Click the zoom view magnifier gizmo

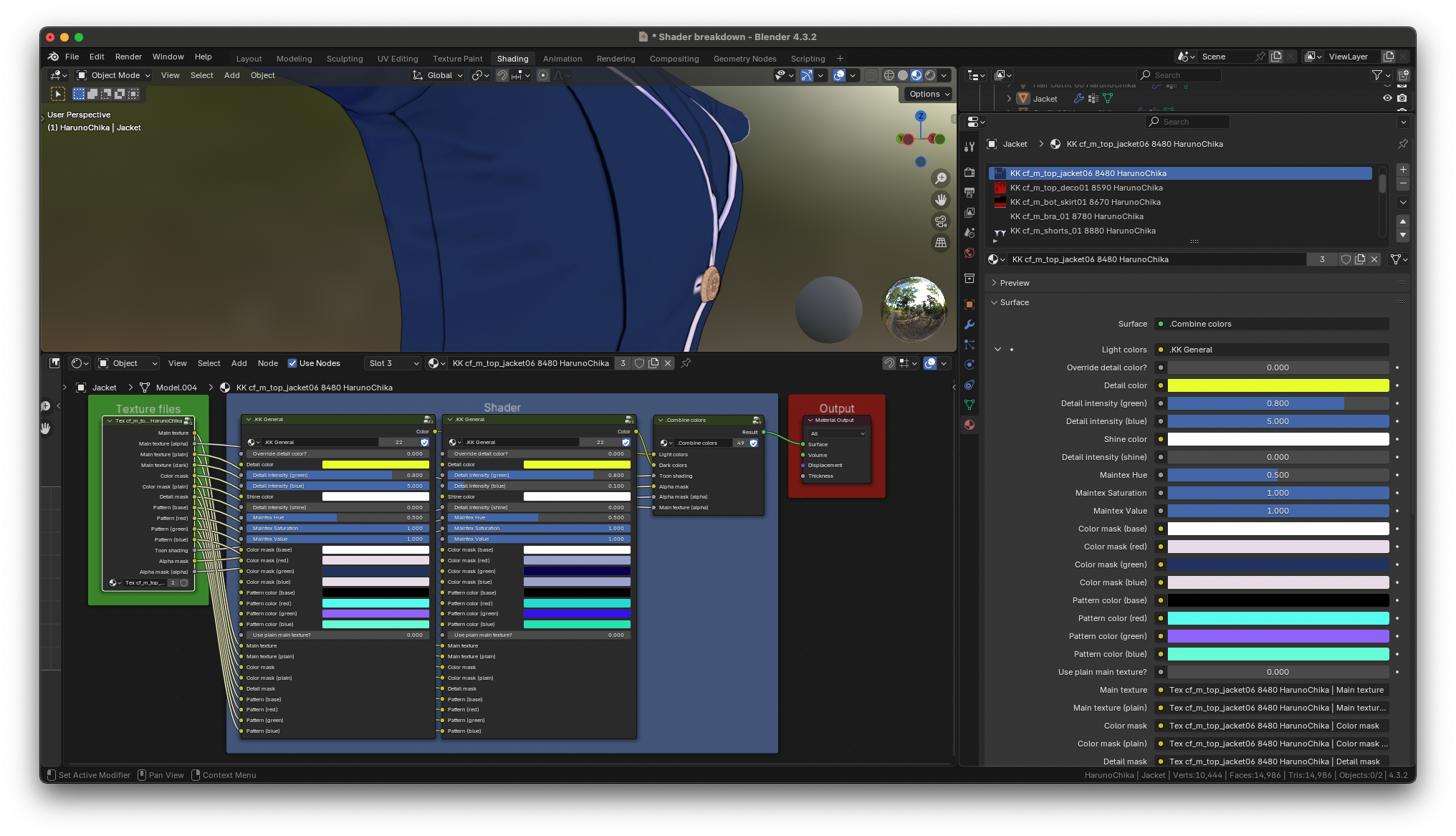(x=941, y=178)
